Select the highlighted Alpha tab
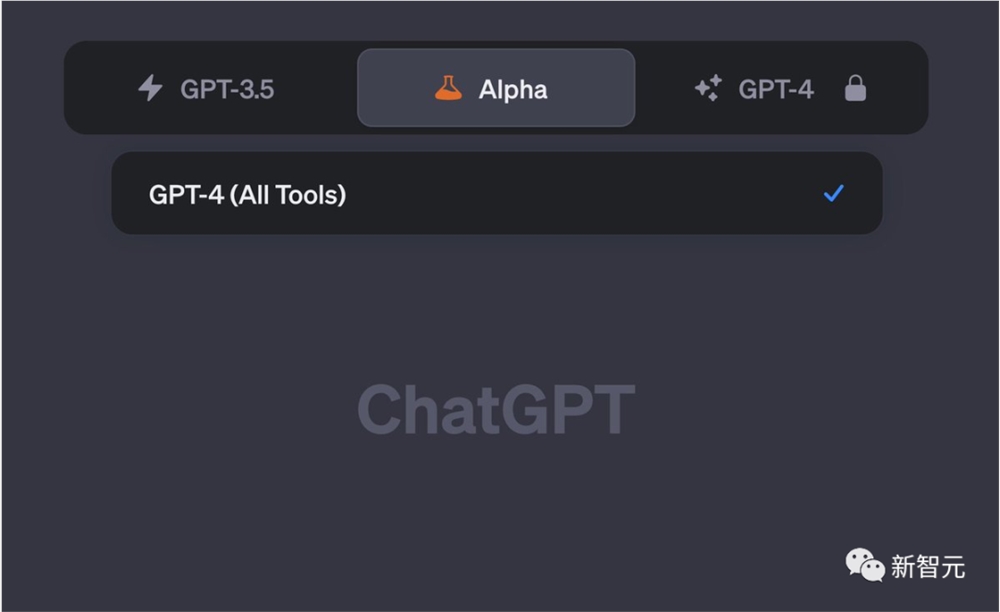Image resolution: width=1000 pixels, height=612 pixels. (496, 88)
